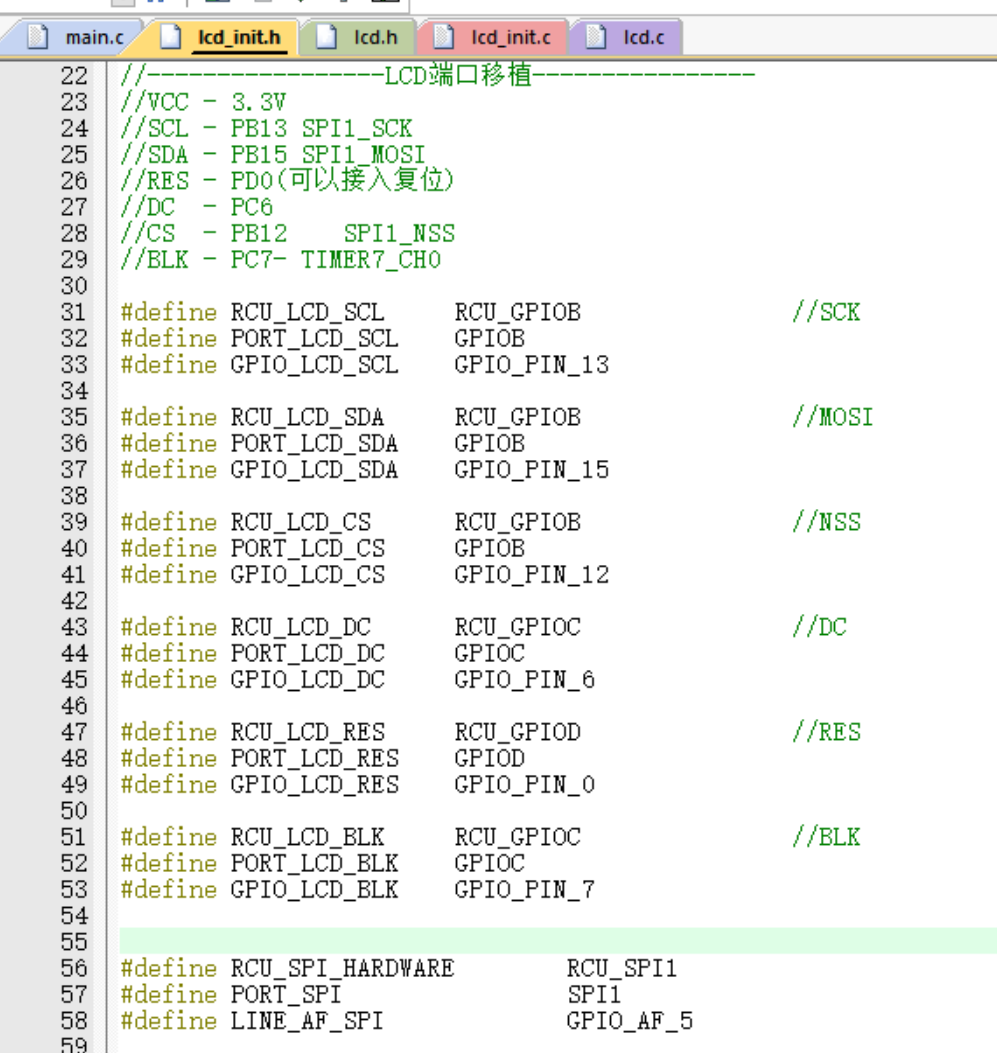997x1053 pixels.
Task: Click the 'RCU_GPIOD' value
Action: 517,732
